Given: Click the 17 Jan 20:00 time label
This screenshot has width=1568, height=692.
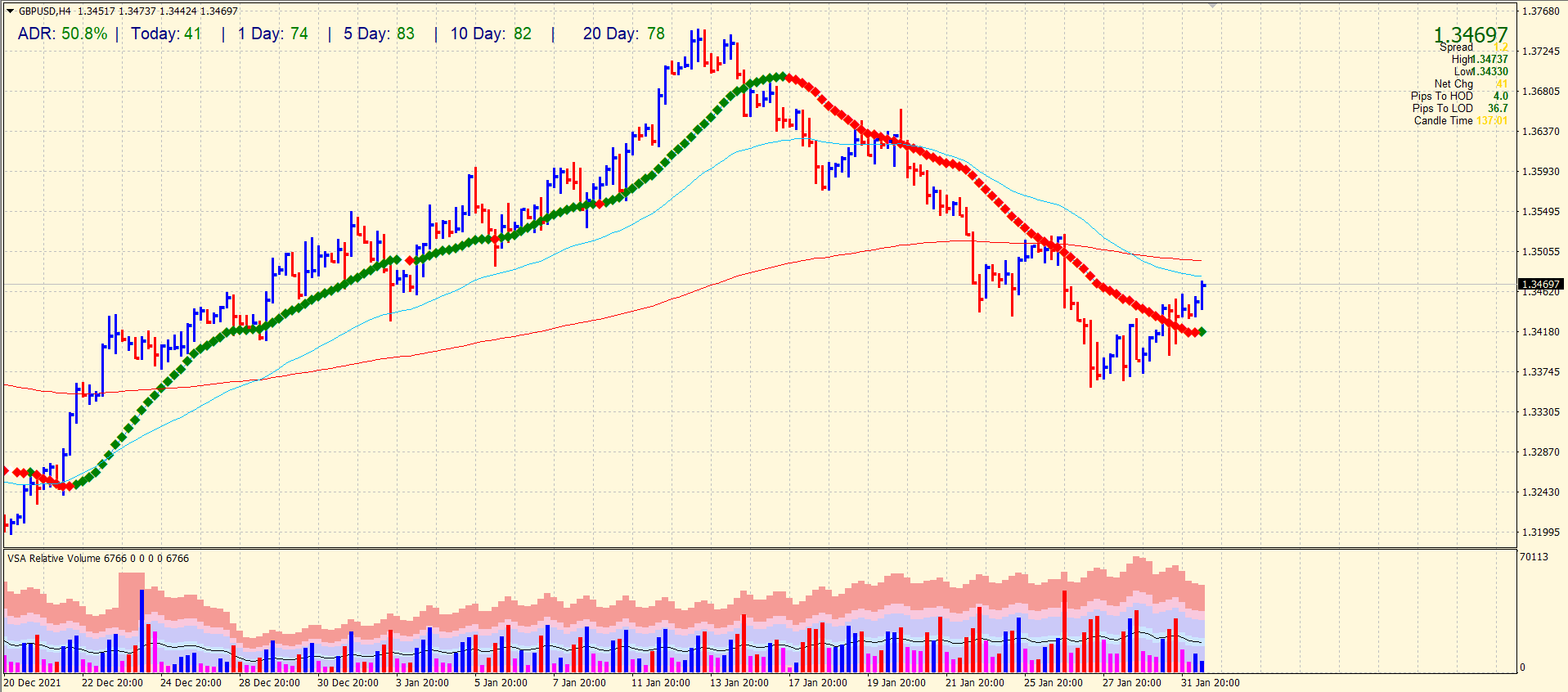Looking at the screenshot, I should pyautogui.click(x=818, y=682).
